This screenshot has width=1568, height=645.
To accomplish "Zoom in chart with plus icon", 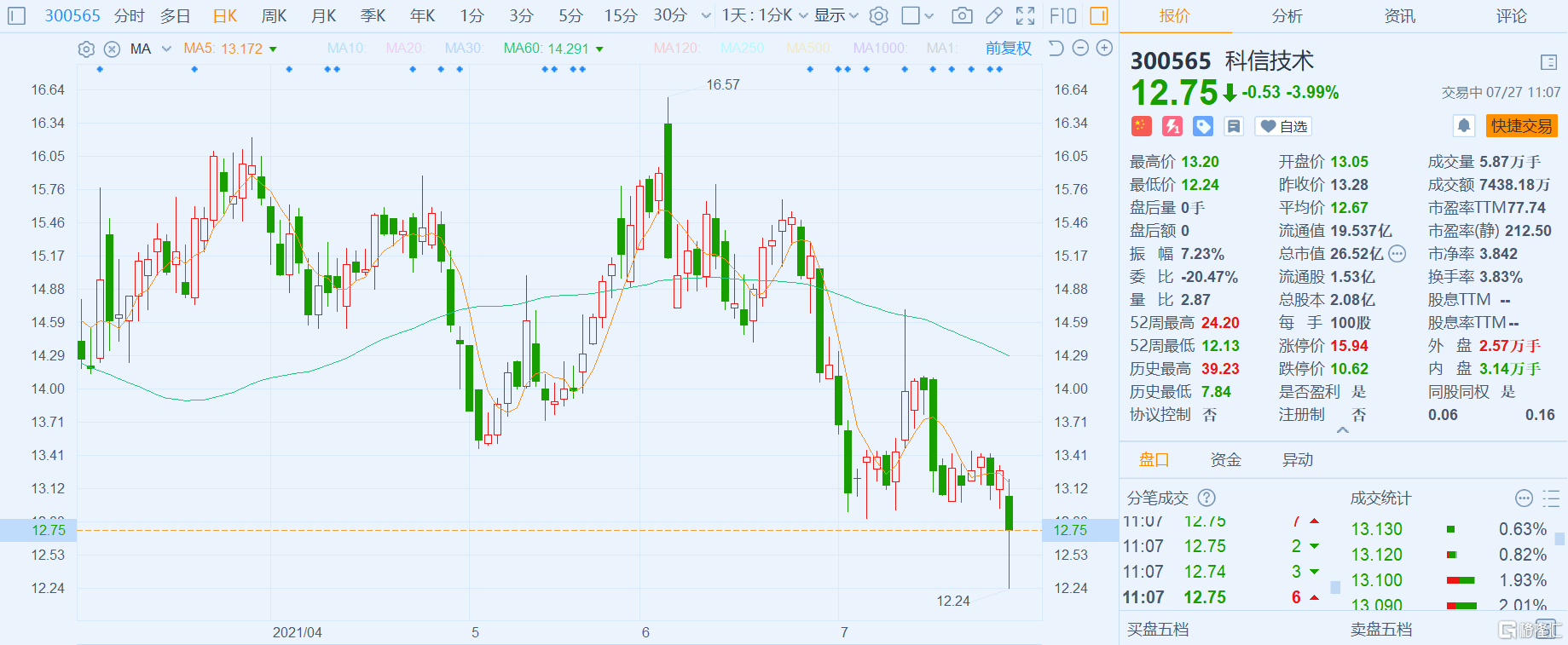I will point(1104,48).
